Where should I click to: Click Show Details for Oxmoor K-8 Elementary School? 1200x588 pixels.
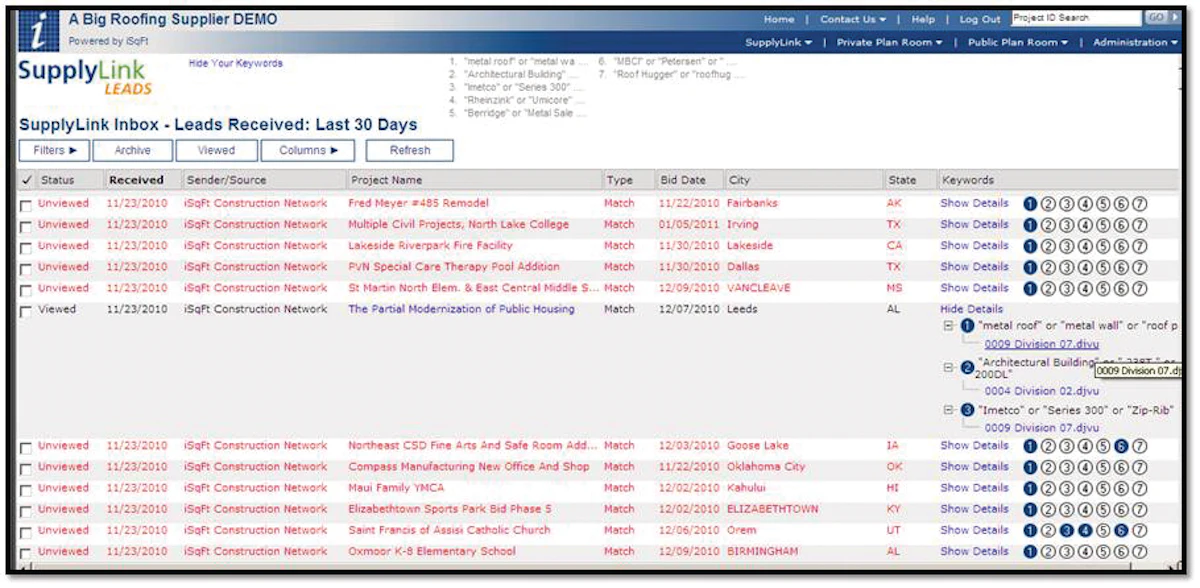point(974,551)
